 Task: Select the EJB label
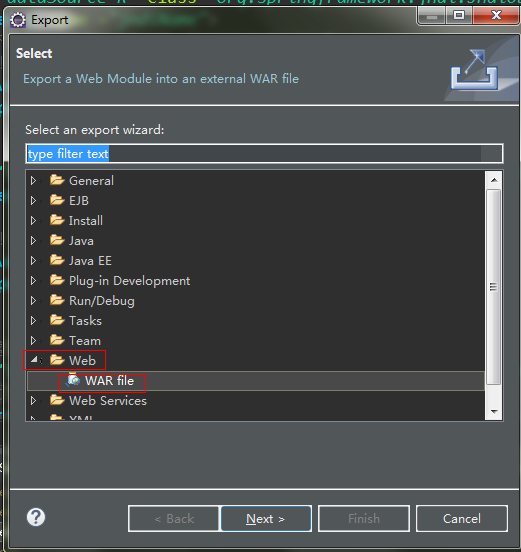click(x=79, y=201)
